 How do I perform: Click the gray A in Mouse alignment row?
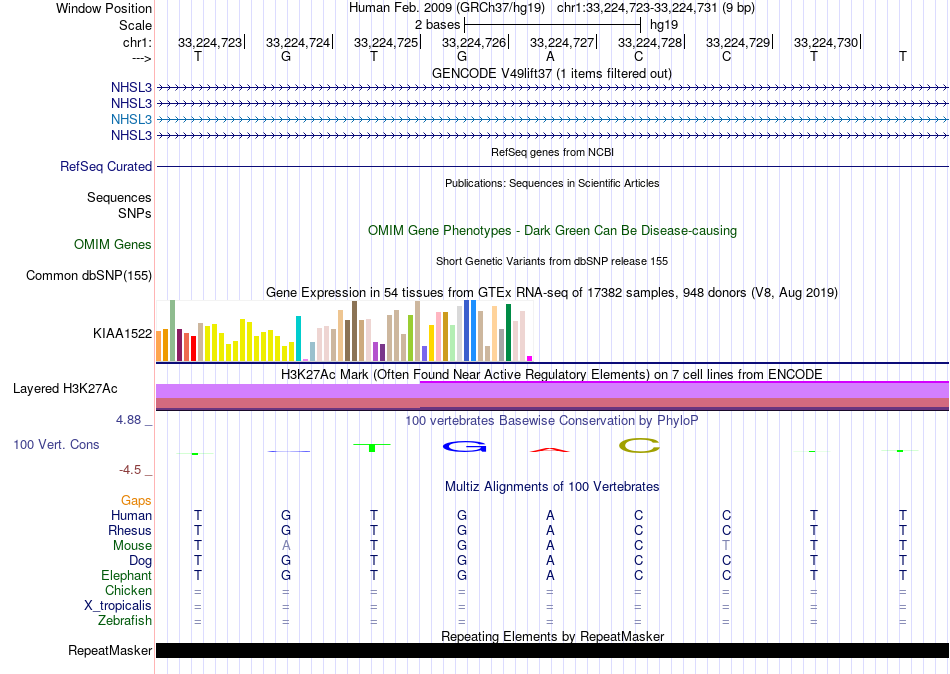pyautogui.click(x=286, y=546)
